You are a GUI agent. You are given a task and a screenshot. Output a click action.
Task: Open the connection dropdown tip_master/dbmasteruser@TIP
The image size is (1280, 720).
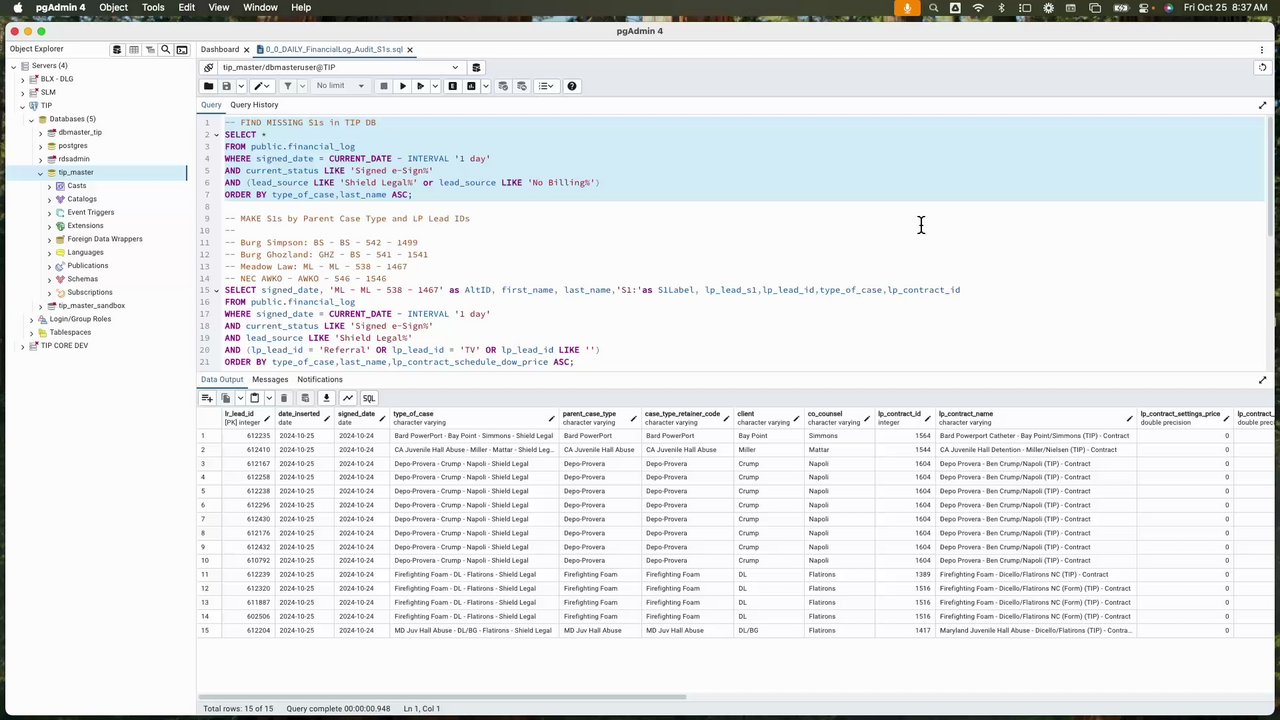click(x=340, y=68)
